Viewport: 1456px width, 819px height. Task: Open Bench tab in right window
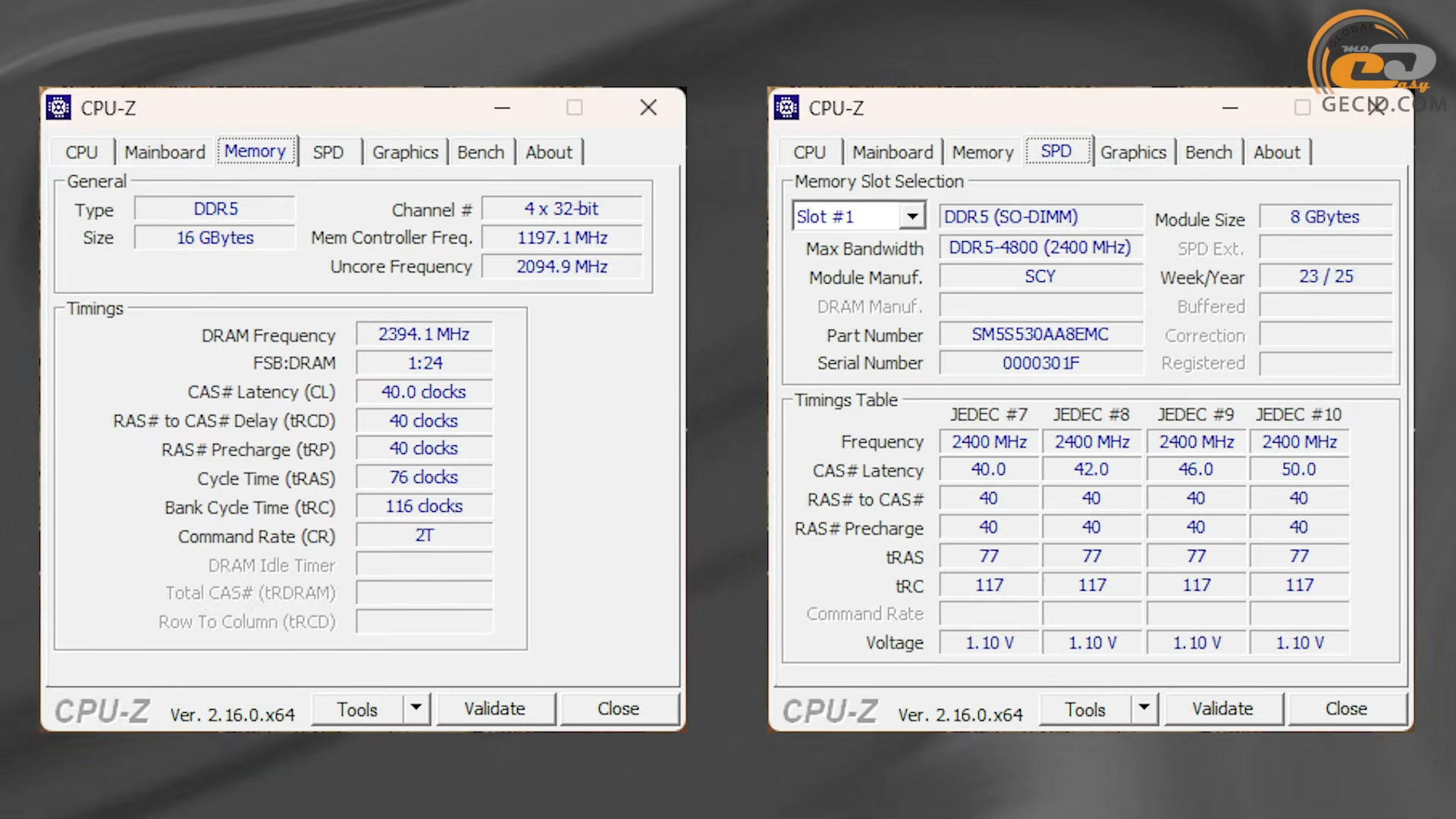click(x=1208, y=152)
